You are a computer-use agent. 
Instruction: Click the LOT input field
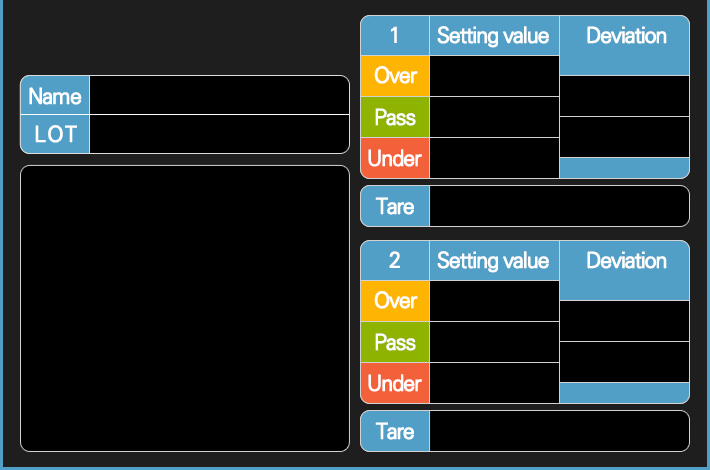[219, 134]
